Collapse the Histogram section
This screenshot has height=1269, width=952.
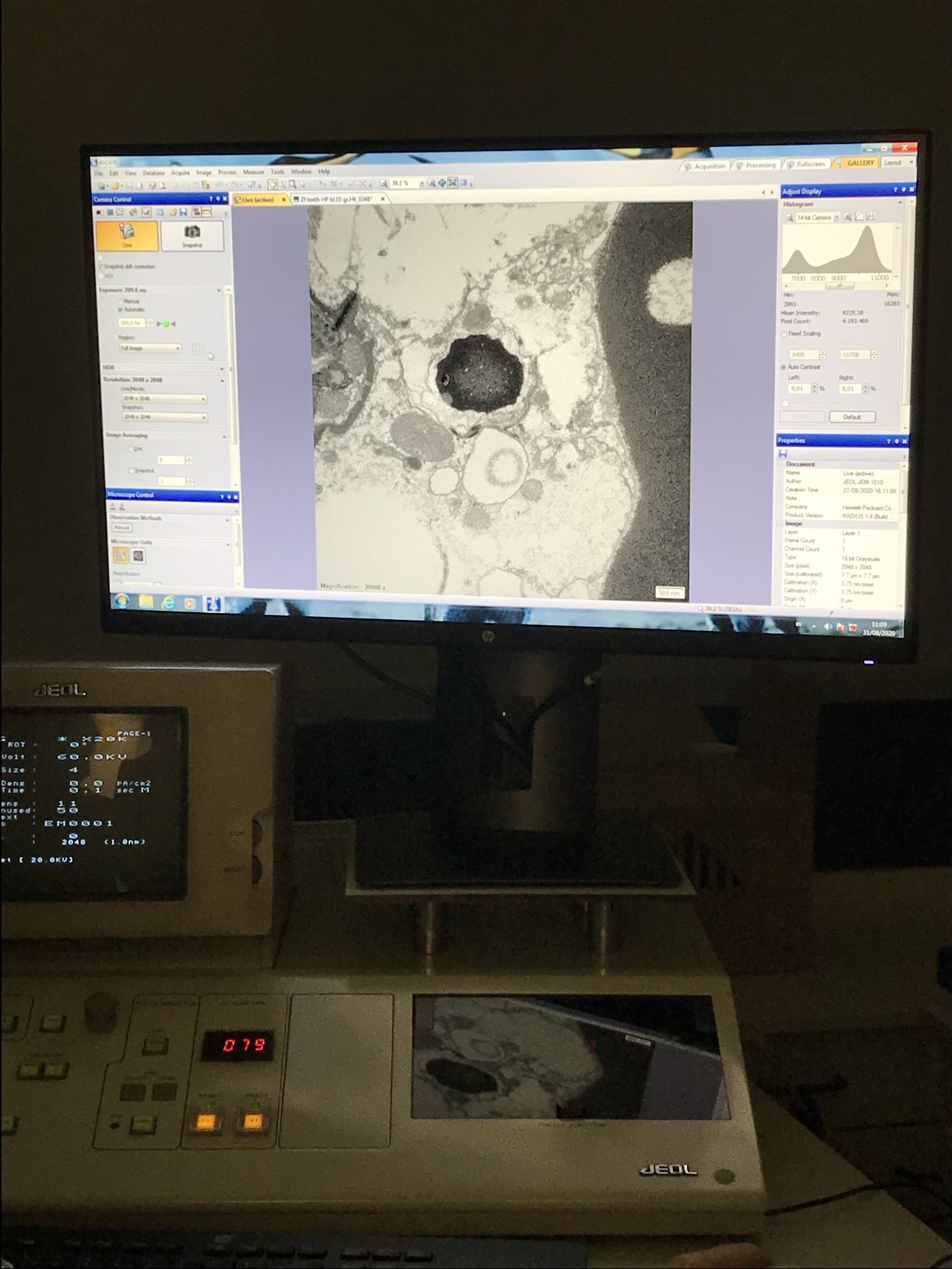pos(900,203)
